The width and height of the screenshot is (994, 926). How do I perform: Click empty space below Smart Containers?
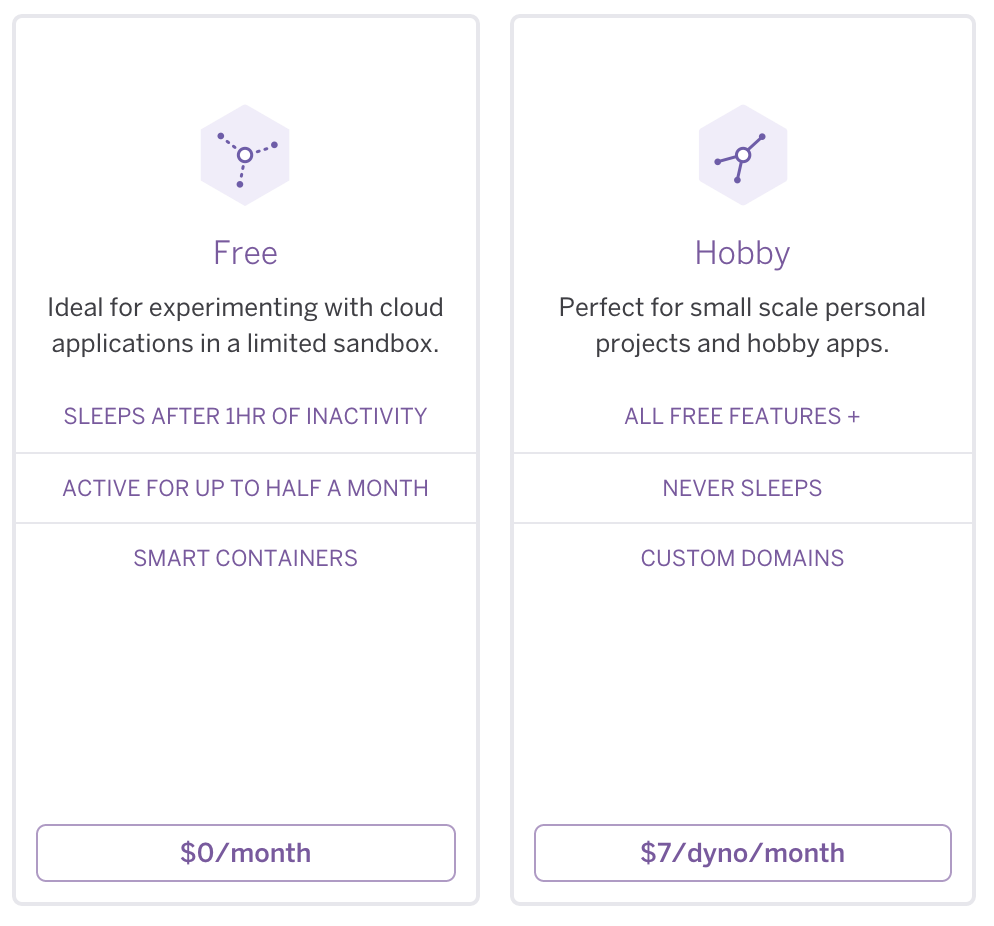coord(245,700)
